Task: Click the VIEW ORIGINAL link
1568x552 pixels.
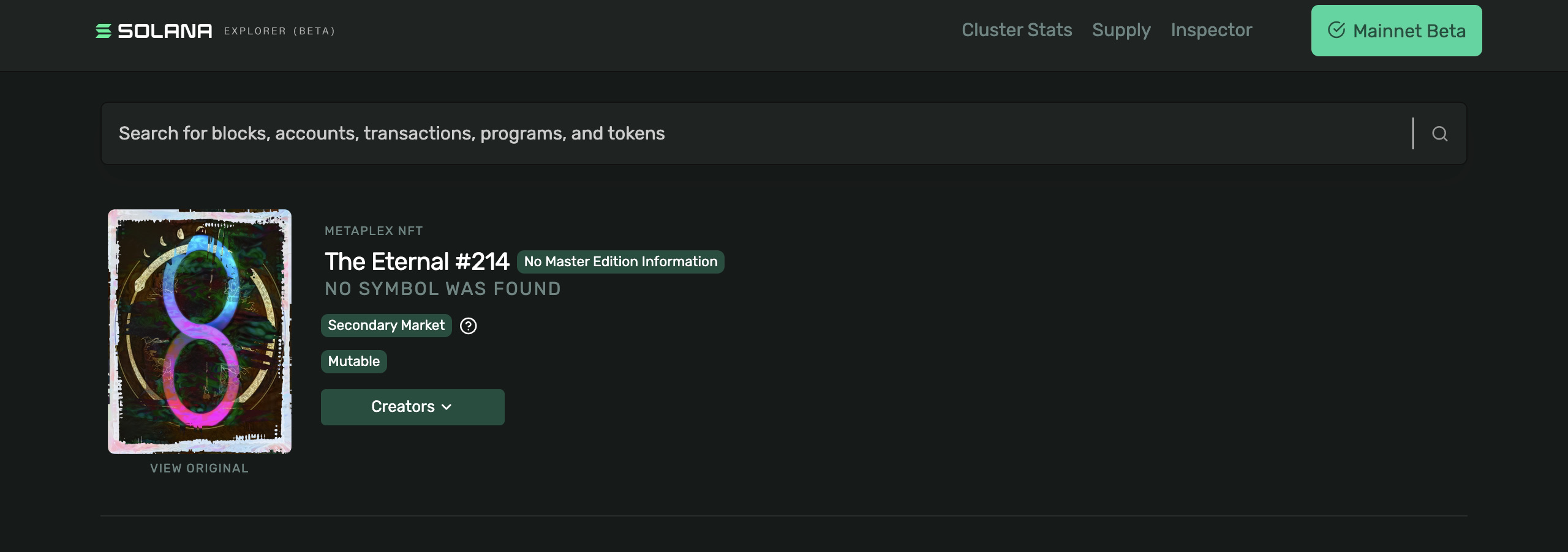Action: pyautogui.click(x=200, y=468)
